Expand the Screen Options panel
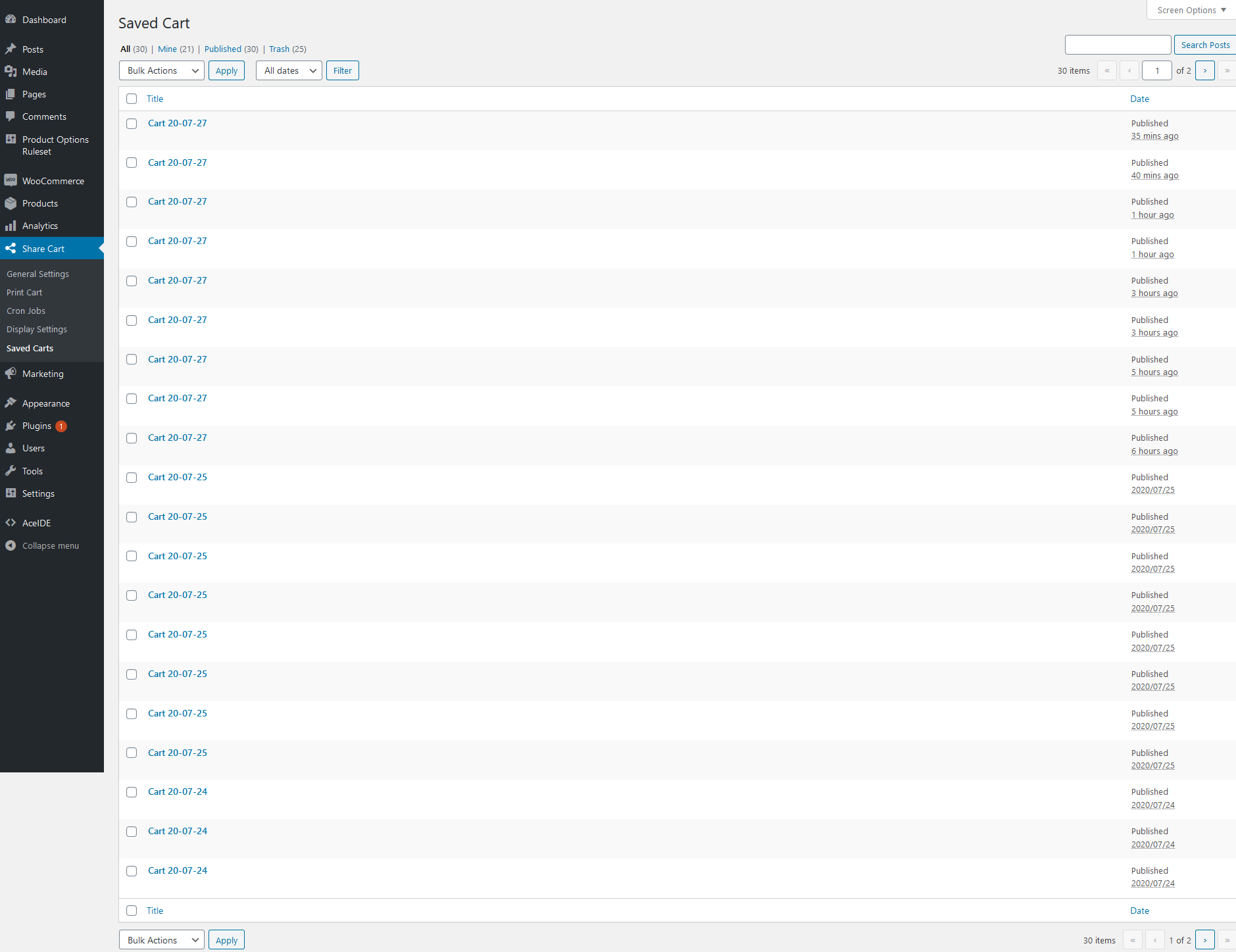Screen dimensions: 1236x952 pyautogui.click(x=1191, y=10)
